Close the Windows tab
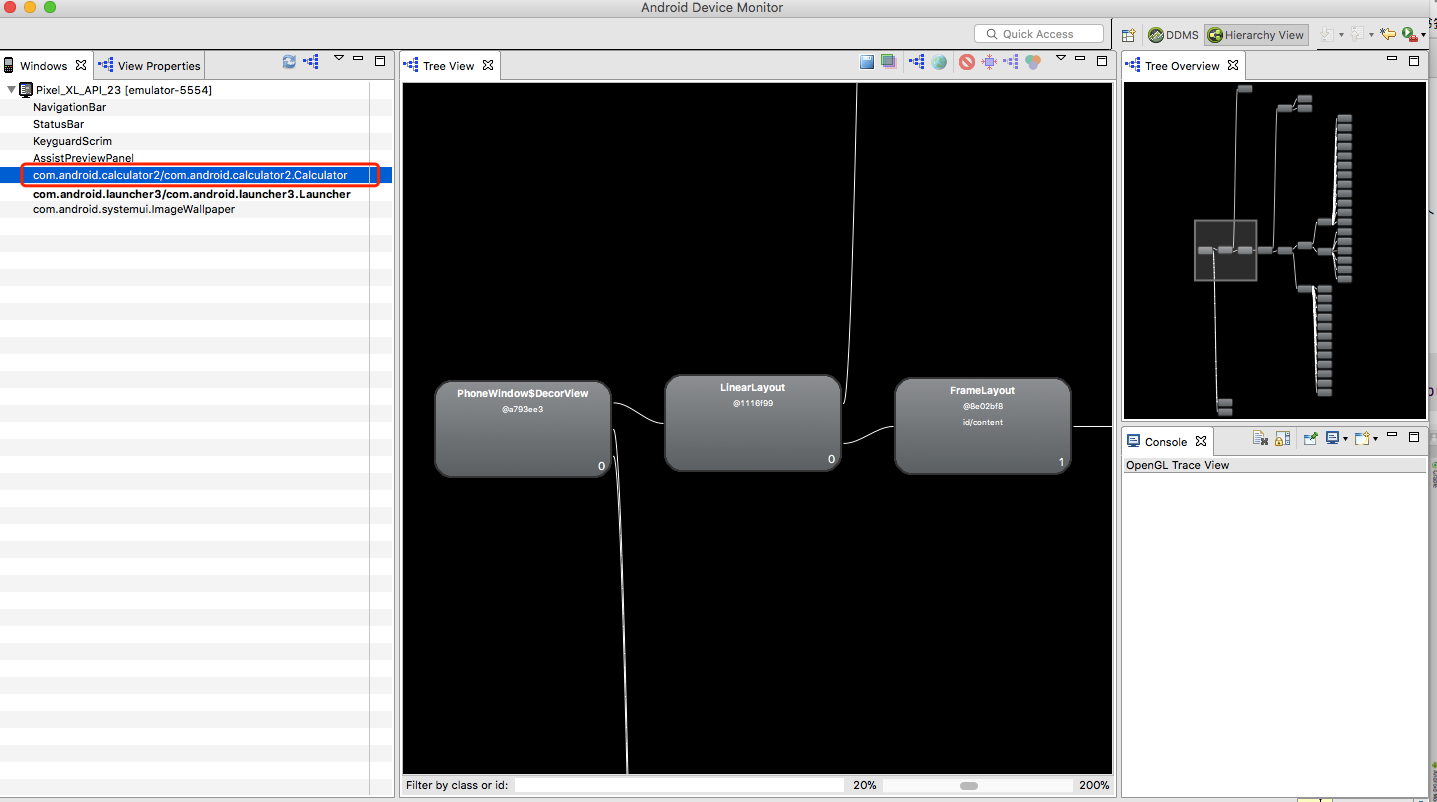The width and height of the screenshot is (1437, 802). [81, 65]
